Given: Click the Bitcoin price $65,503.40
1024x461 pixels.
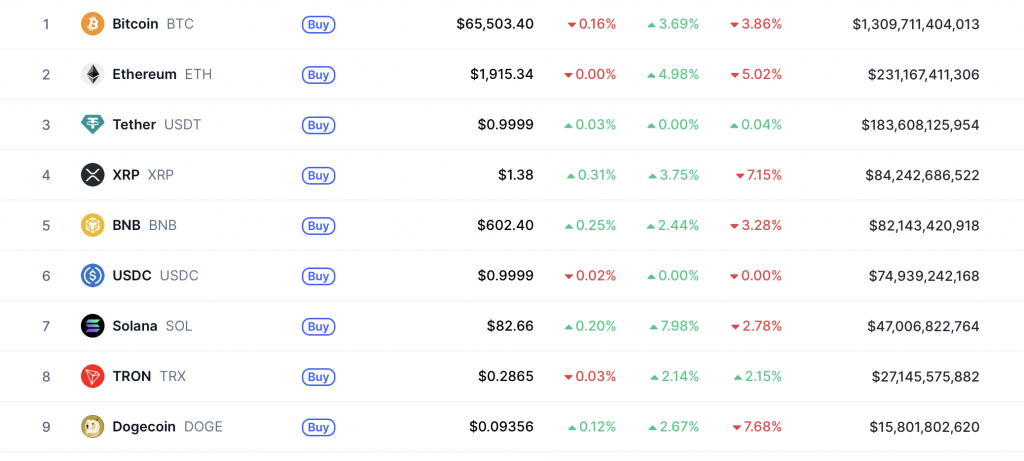Looking at the screenshot, I should tap(494, 23).
